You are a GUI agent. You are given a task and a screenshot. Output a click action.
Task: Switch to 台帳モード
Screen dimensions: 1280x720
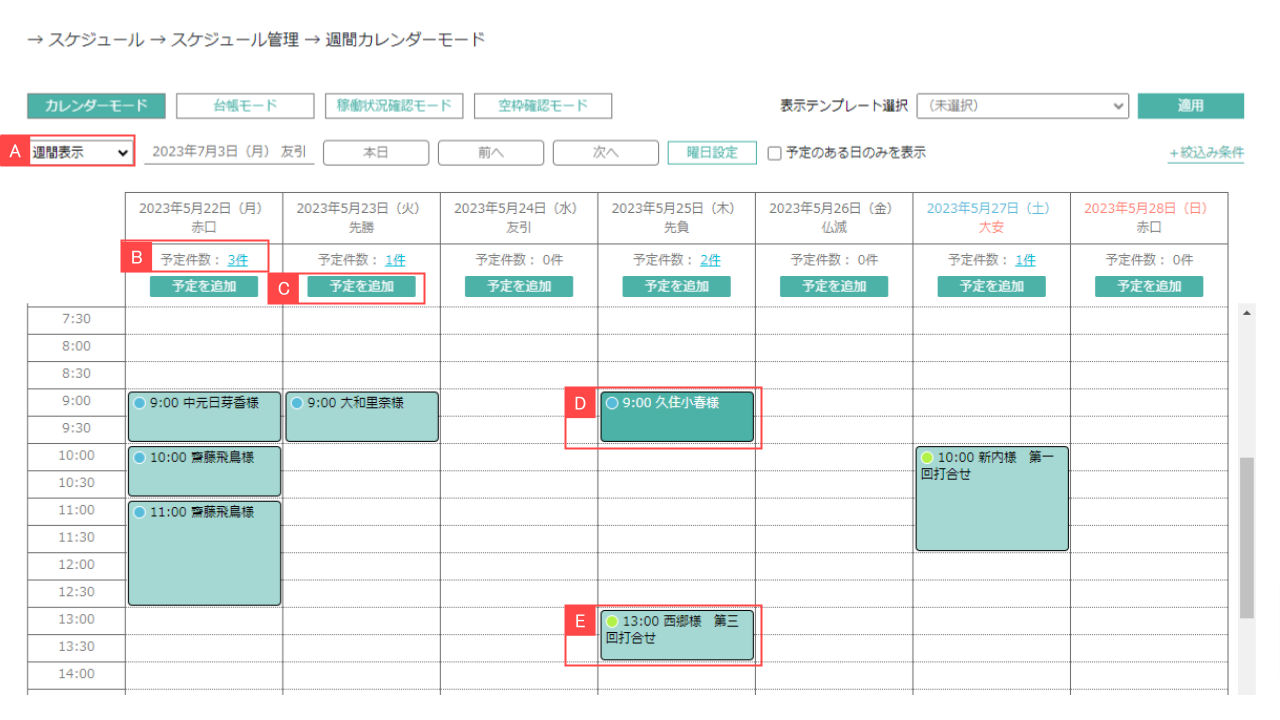[x=245, y=105]
